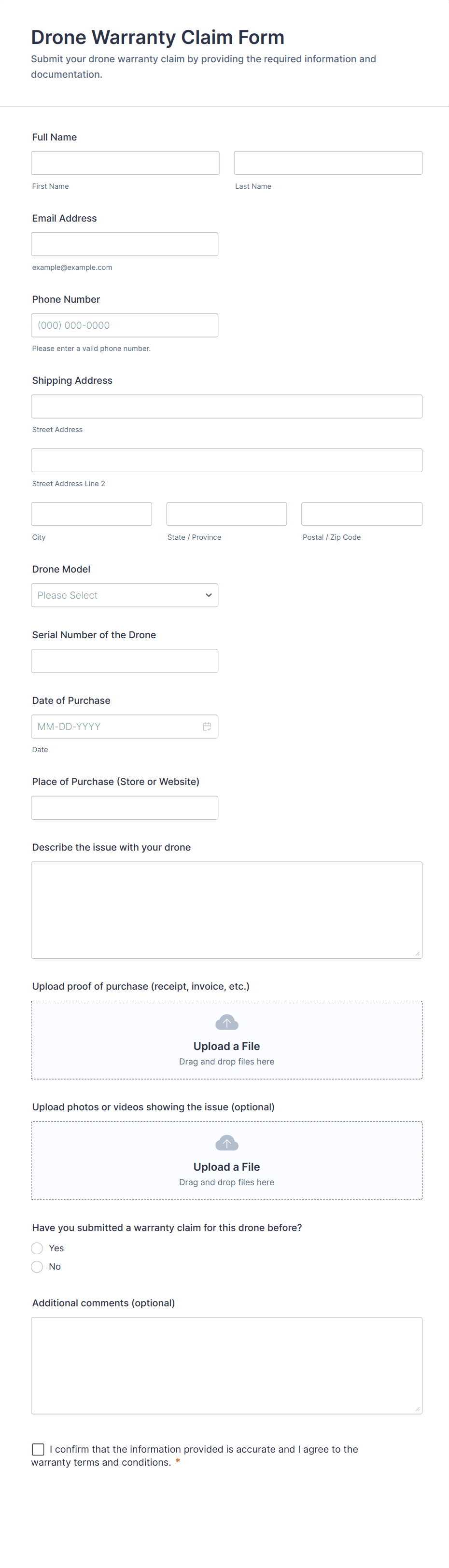The width and height of the screenshot is (449, 1568).
Task: Click the City input field
Action: [x=91, y=514]
